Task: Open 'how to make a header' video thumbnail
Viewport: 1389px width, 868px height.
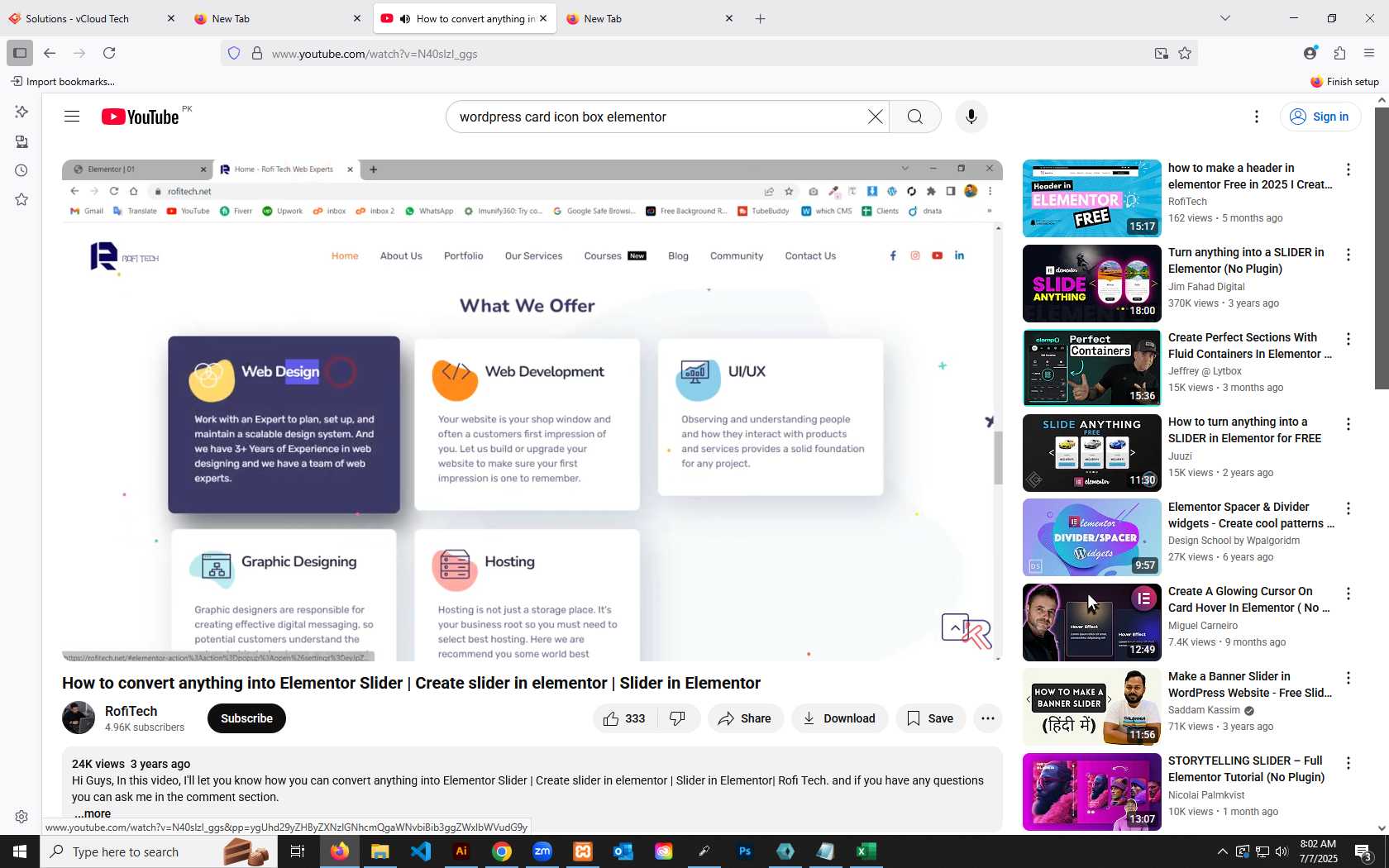Action: (x=1092, y=198)
